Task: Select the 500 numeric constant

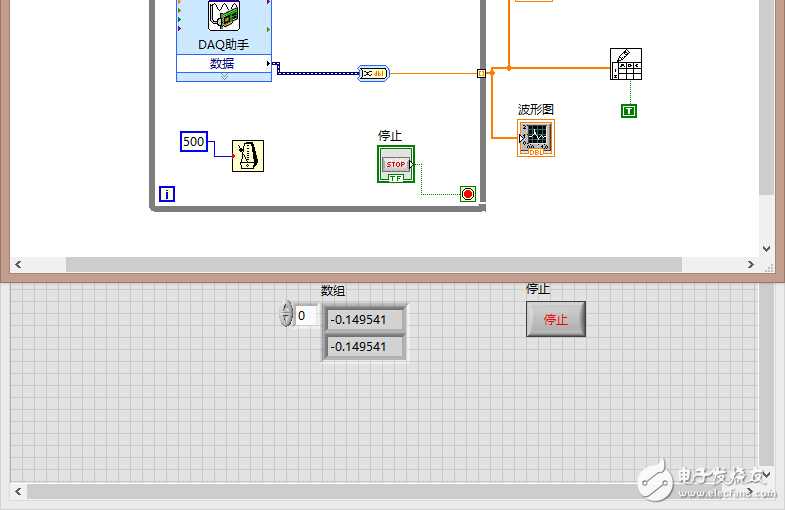Action: tap(194, 142)
